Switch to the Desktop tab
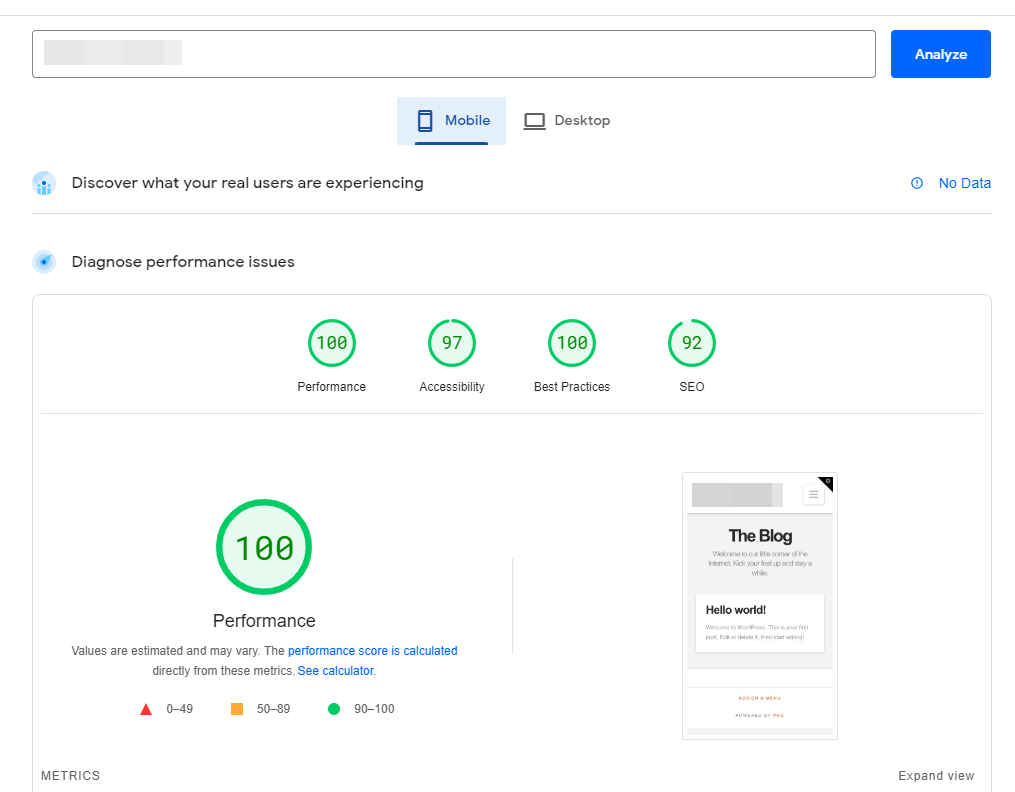The image size is (1015, 792). 566,121
